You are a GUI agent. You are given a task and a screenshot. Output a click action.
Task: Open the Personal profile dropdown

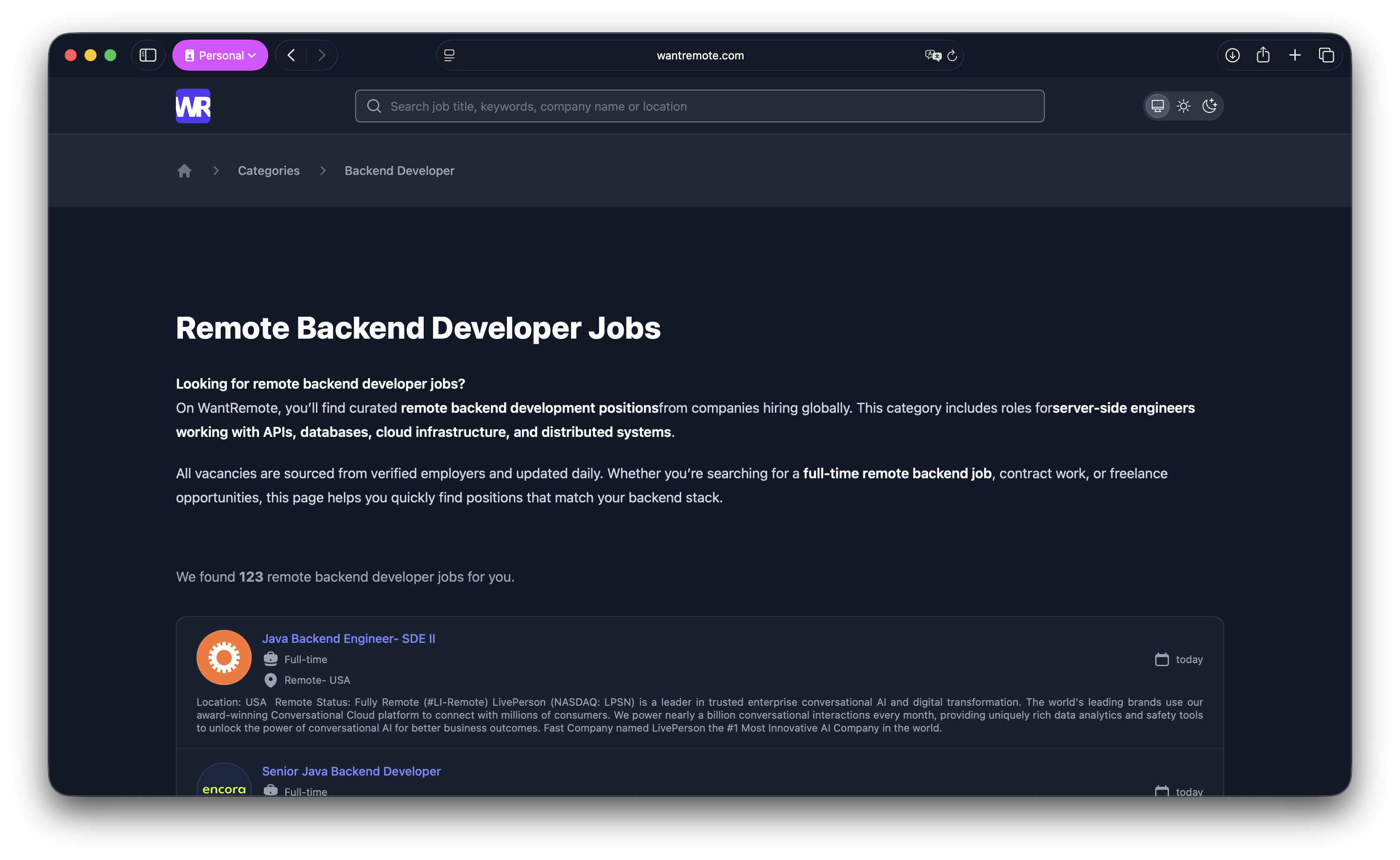[220, 55]
